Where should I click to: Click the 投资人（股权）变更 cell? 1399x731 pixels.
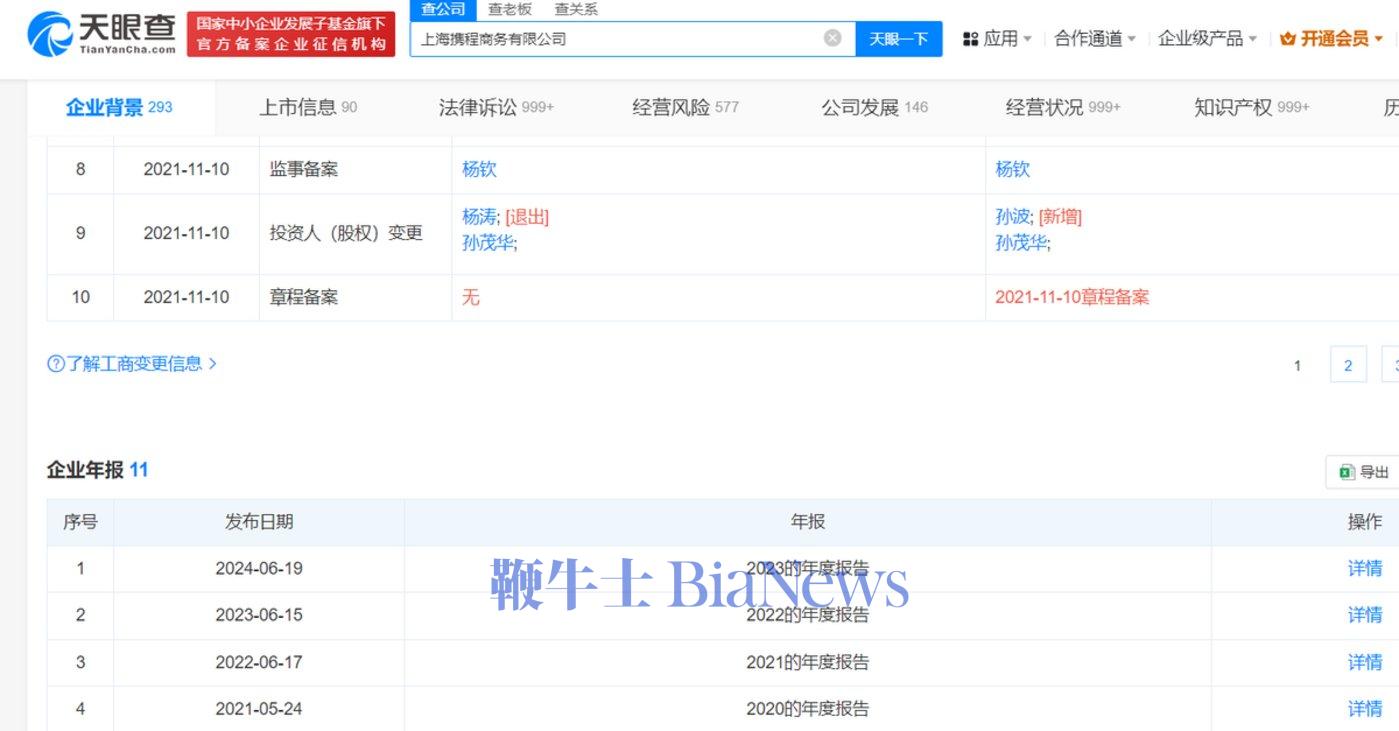[x=355, y=233]
